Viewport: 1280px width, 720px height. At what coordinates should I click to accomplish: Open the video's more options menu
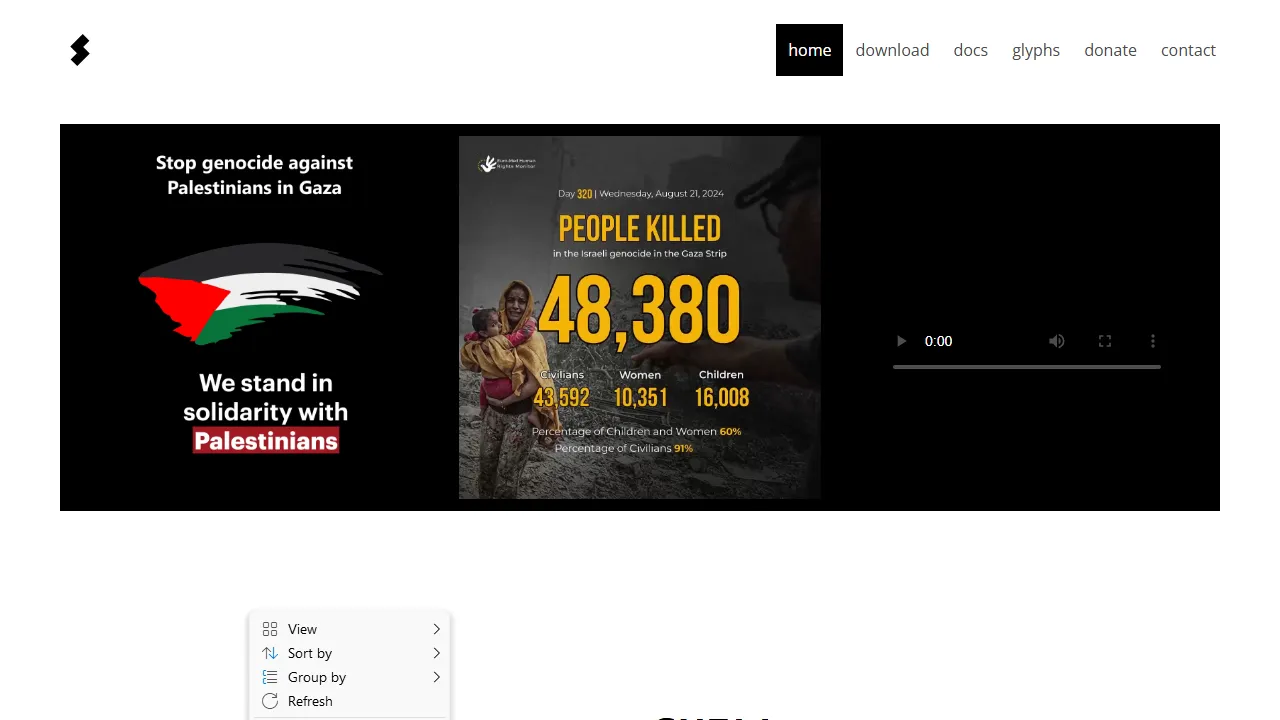coord(1153,341)
